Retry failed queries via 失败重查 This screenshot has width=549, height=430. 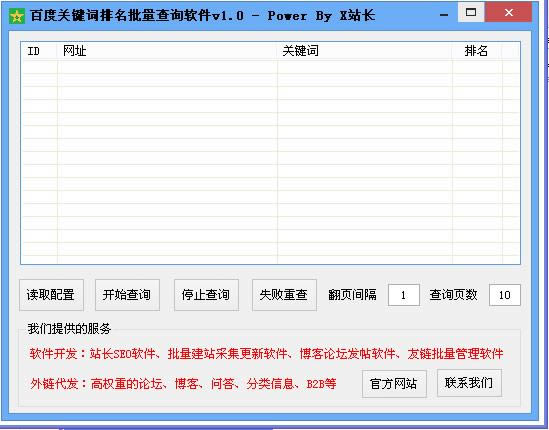click(284, 295)
